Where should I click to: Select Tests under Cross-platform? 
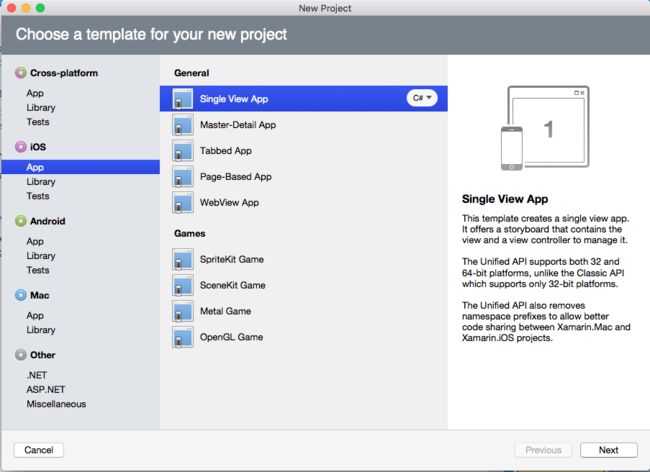pyautogui.click(x=38, y=122)
